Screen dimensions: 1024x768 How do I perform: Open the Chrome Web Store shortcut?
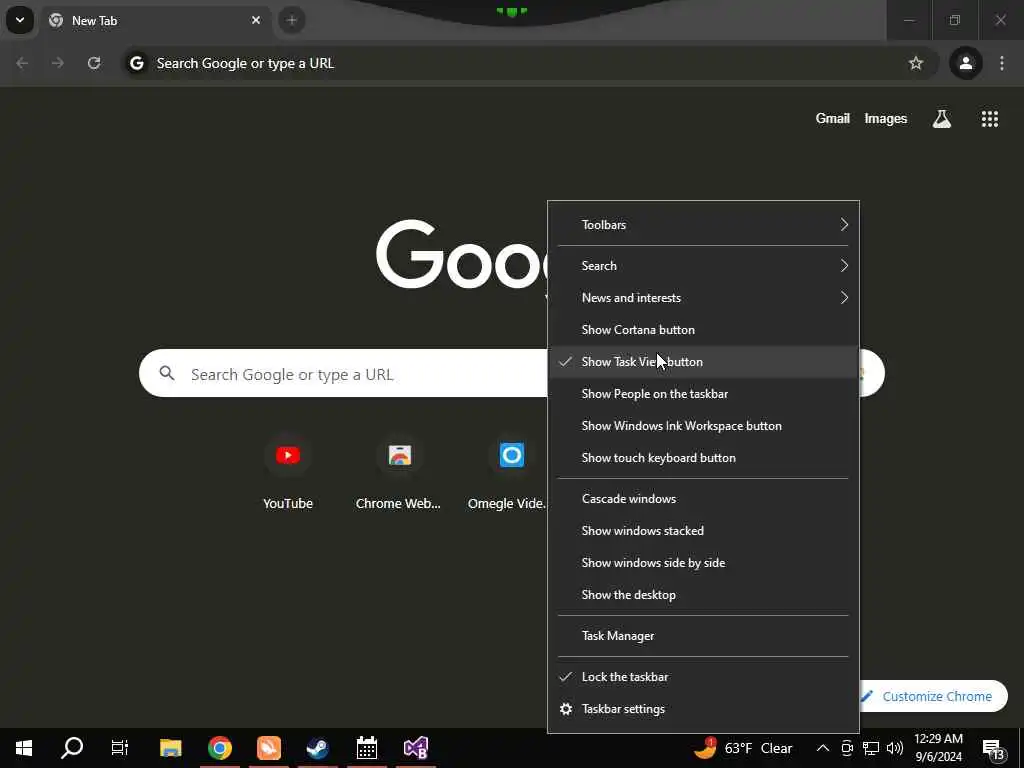[x=399, y=473]
